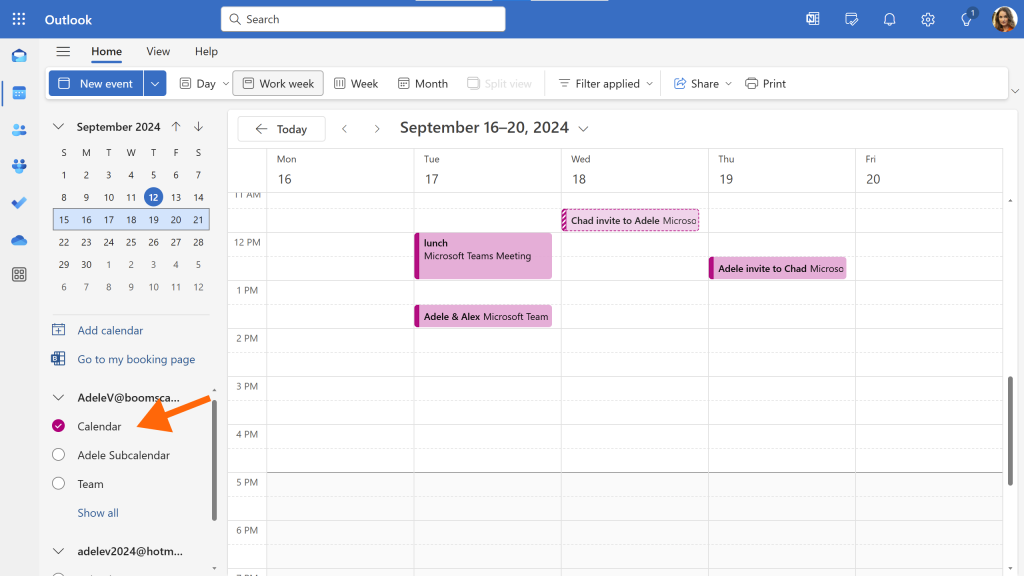The height and width of the screenshot is (576, 1024).
Task: Open the notifications bell
Action: [x=889, y=20]
